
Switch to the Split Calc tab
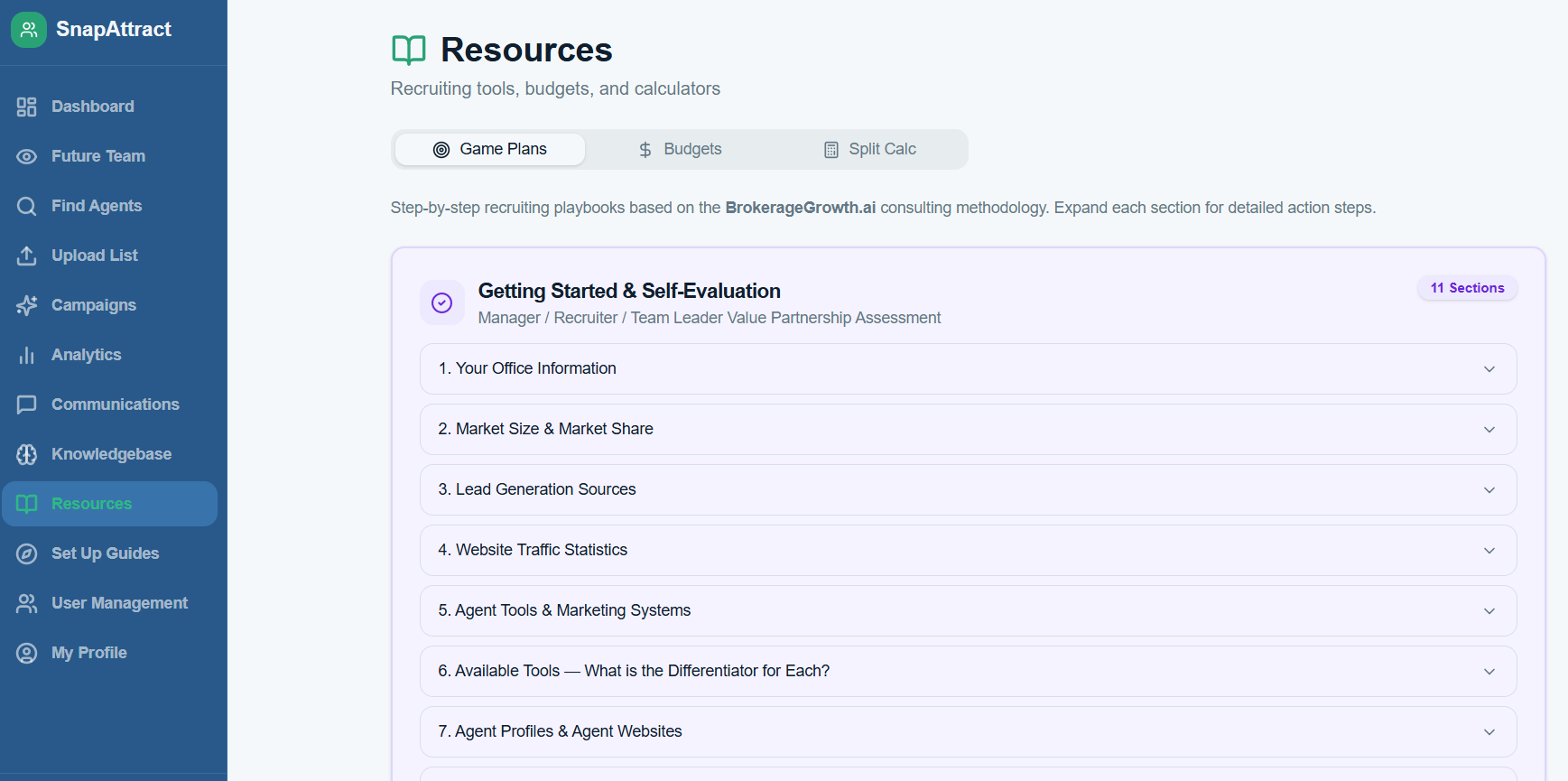pyautogui.click(x=869, y=149)
